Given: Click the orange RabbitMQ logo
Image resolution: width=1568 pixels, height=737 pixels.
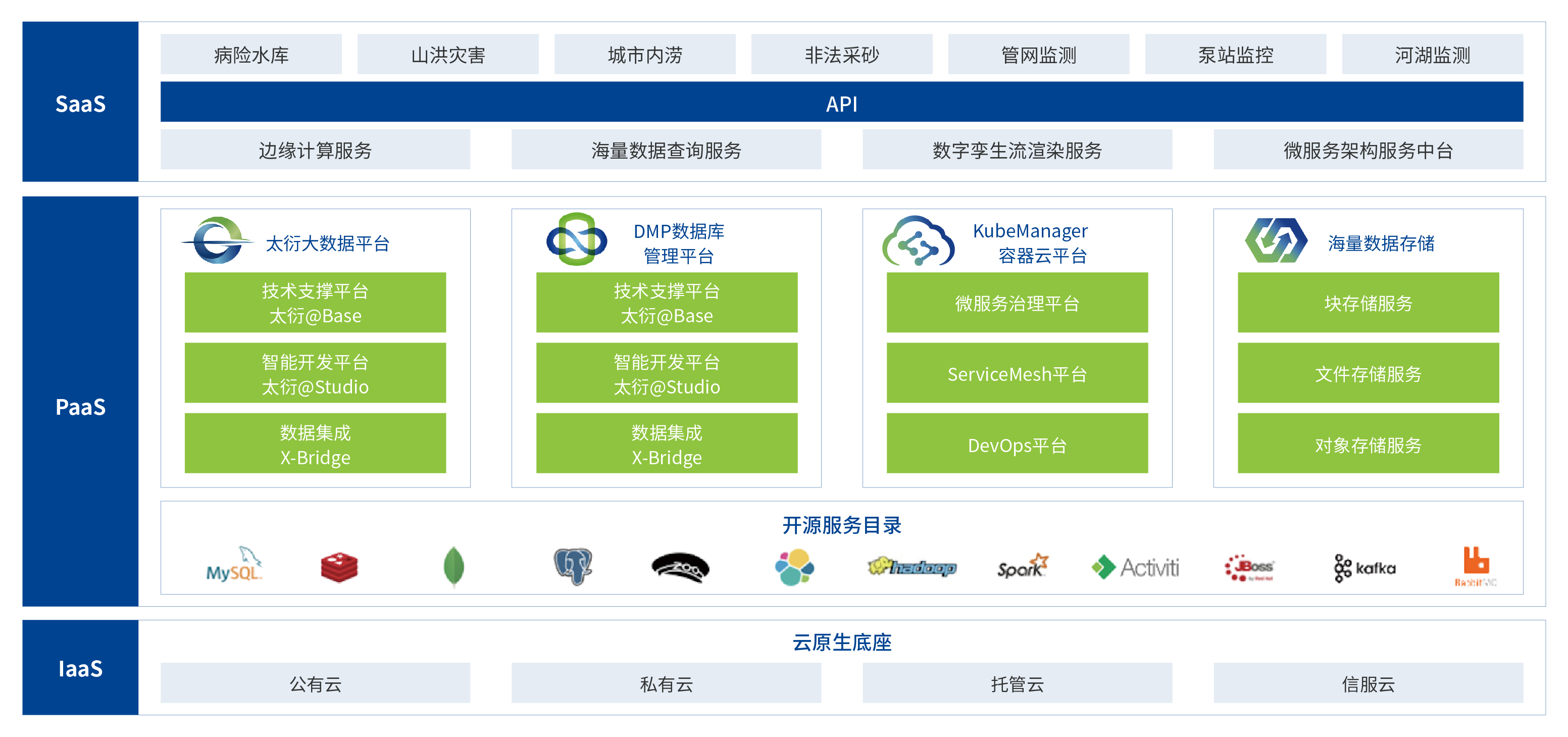Looking at the screenshot, I should pyautogui.click(x=1476, y=566).
